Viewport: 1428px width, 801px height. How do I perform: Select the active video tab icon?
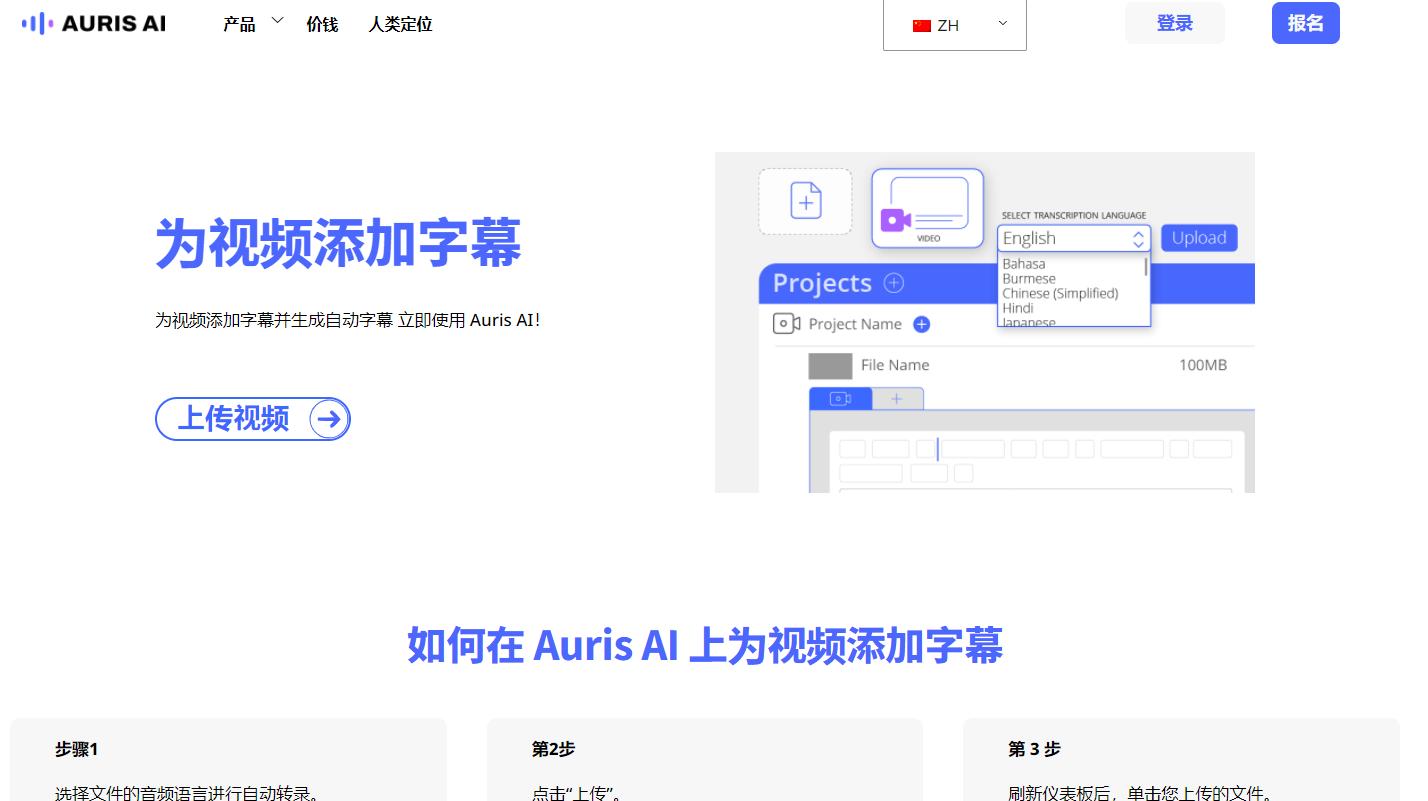[x=840, y=398]
